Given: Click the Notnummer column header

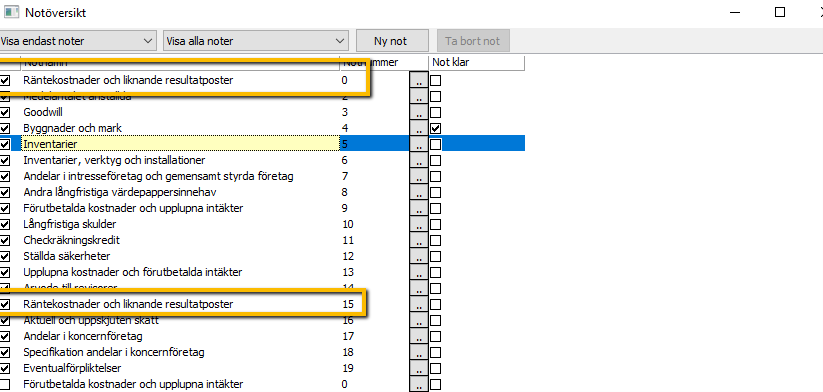Looking at the screenshot, I should pyautogui.click(x=383, y=62).
